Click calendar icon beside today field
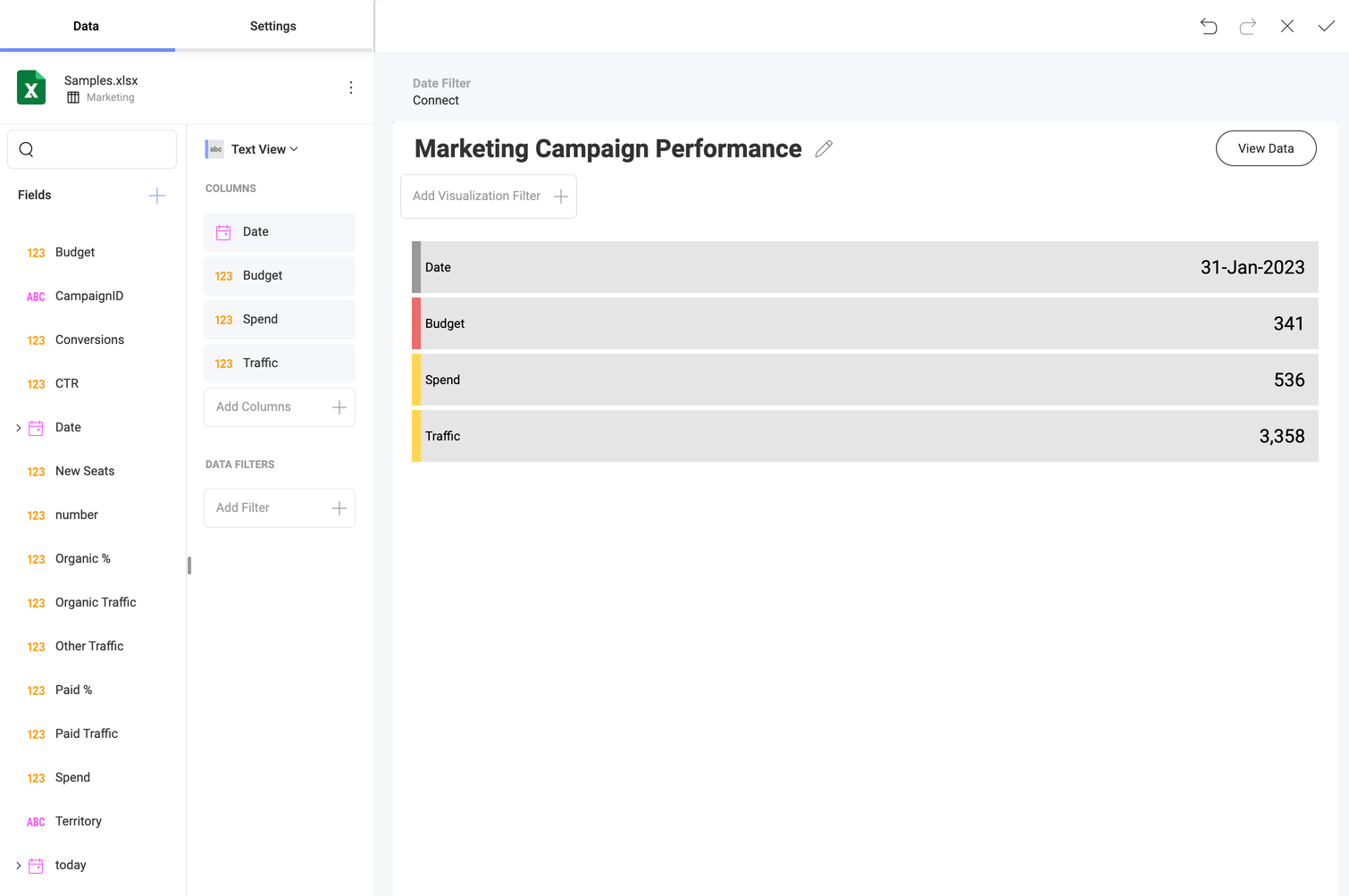Viewport: 1349px width, 896px height. 36,866
